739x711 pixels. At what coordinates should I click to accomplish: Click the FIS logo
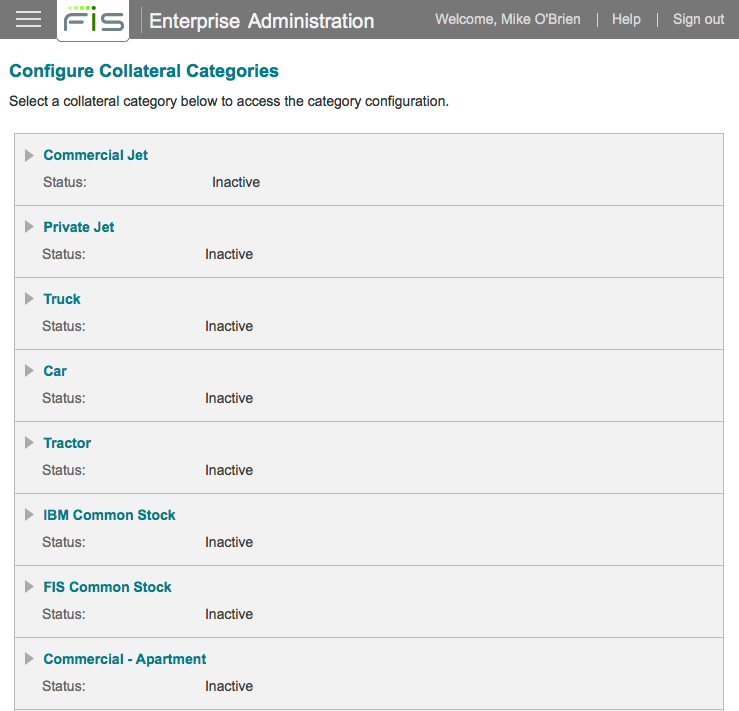(93, 20)
